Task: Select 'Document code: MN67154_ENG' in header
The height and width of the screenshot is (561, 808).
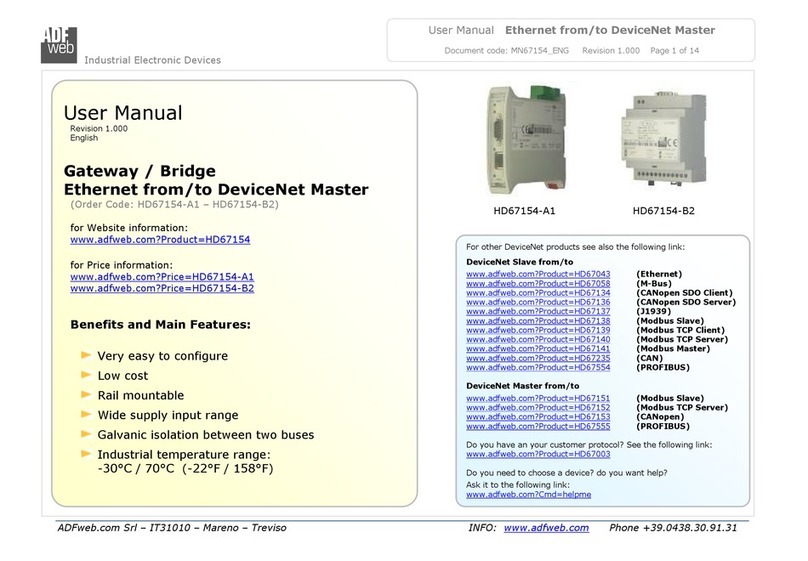Action: (x=507, y=50)
